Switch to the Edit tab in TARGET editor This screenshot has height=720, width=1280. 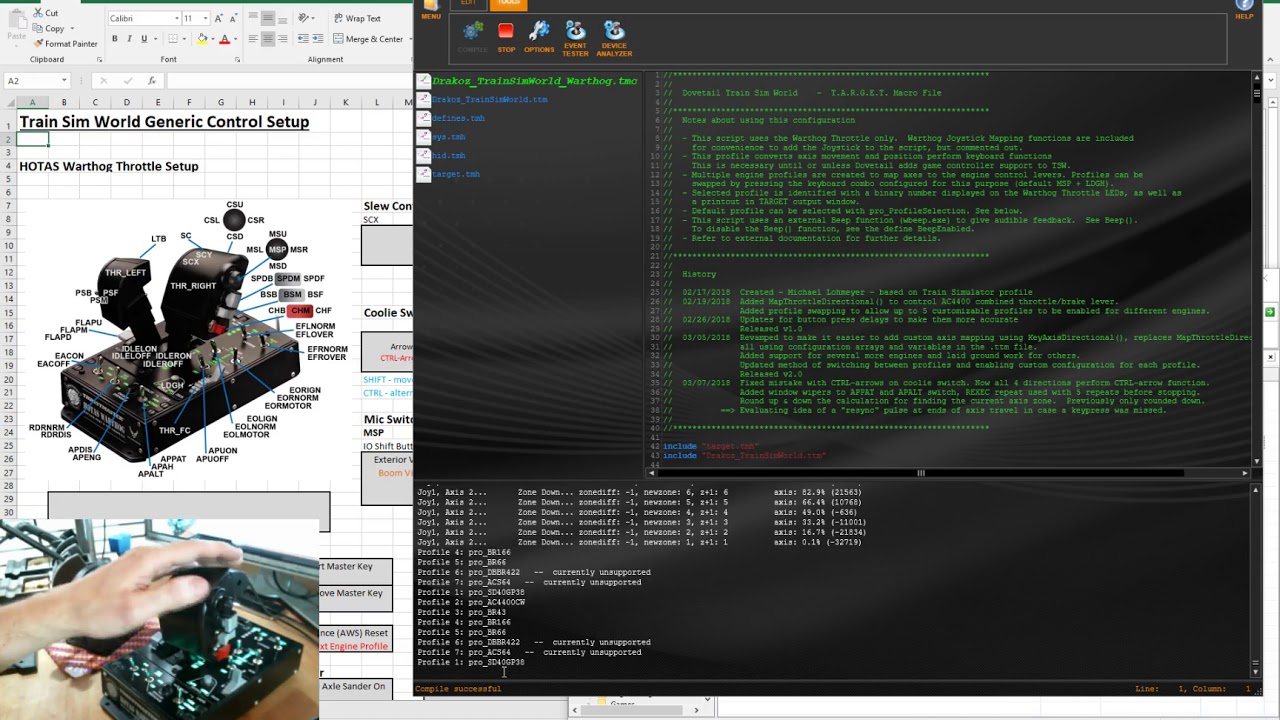click(x=468, y=4)
